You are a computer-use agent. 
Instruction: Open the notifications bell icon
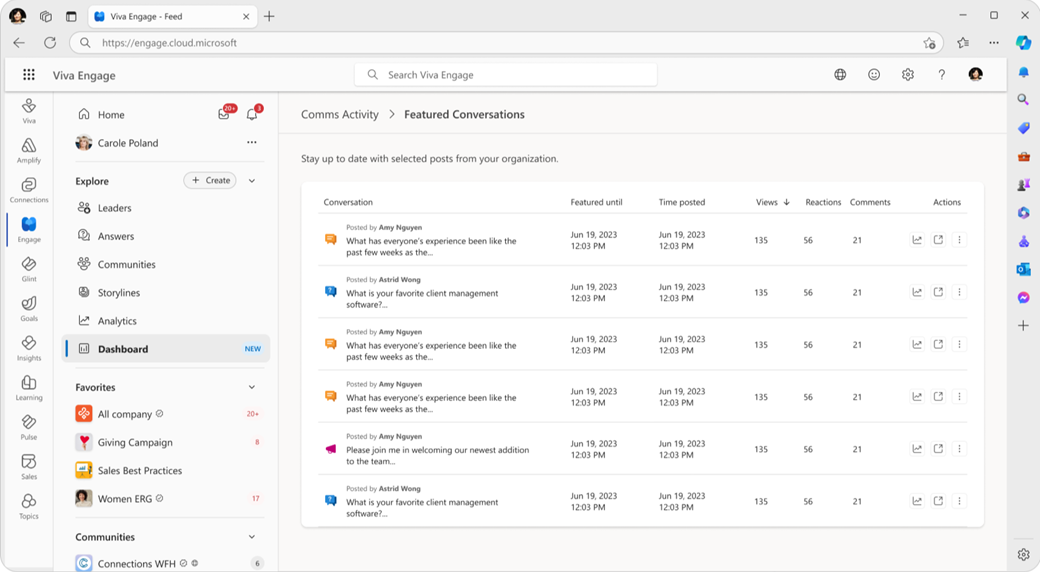(x=252, y=115)
